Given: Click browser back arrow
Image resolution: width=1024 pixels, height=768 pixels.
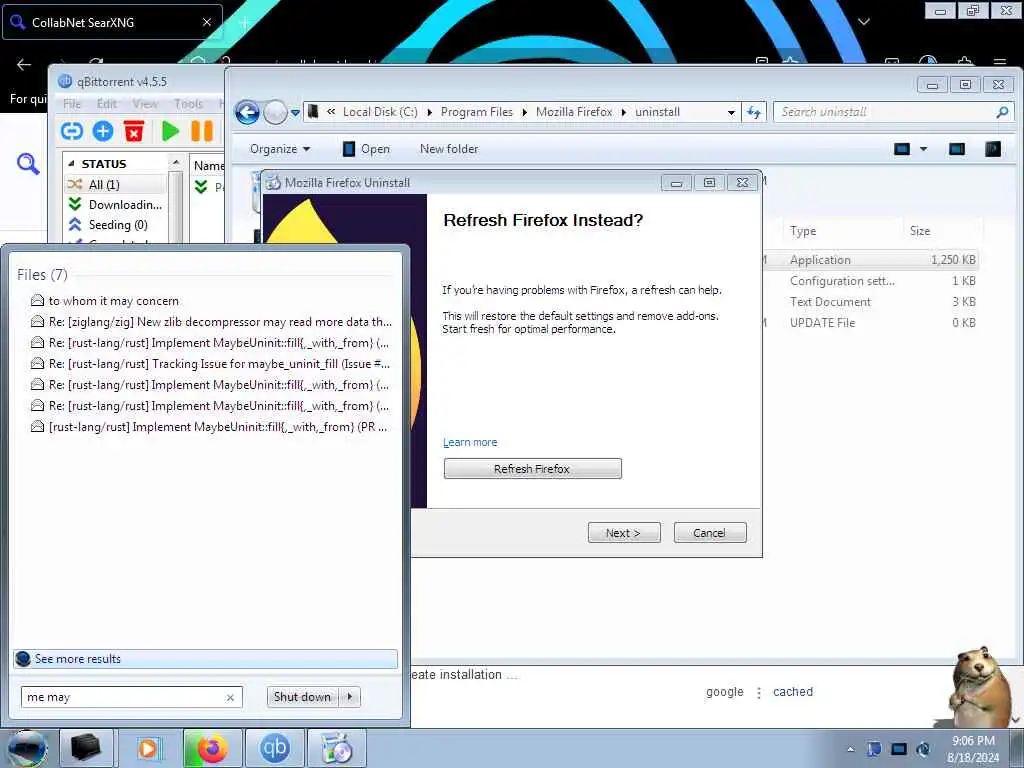Looking at the screenshot, I should 24,64.
